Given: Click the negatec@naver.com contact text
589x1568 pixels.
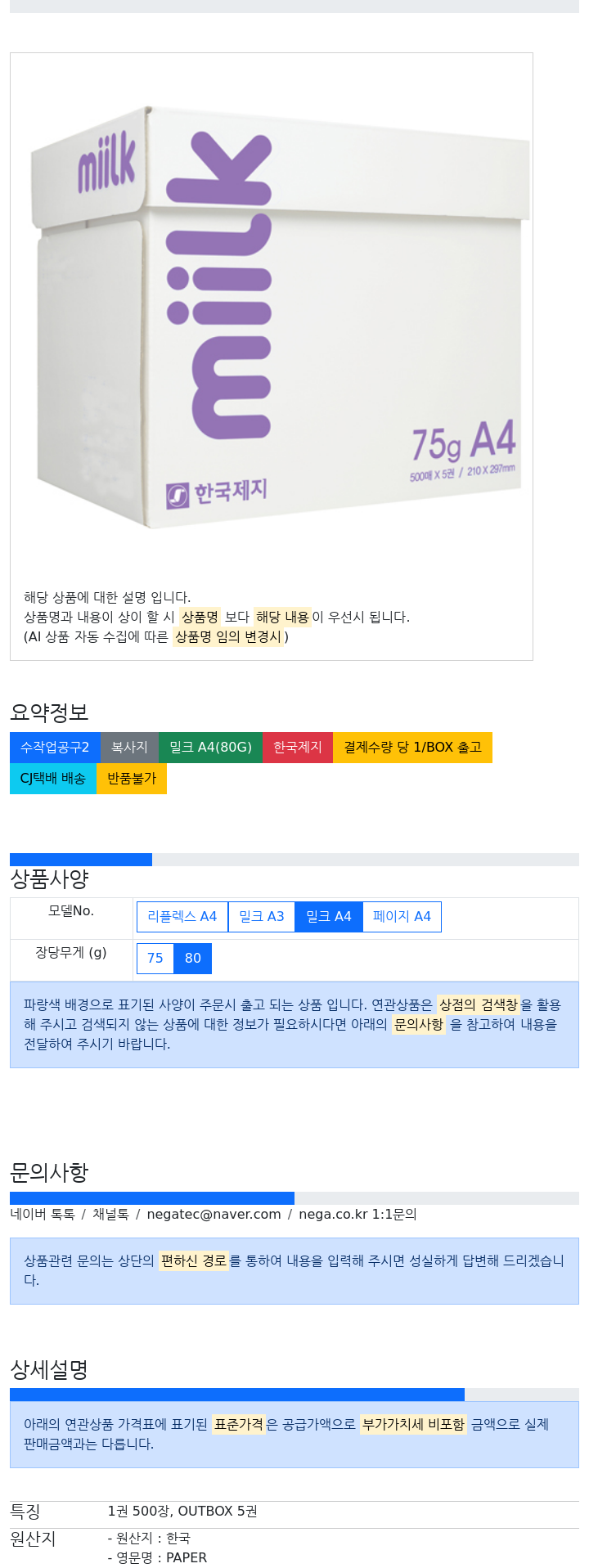Looking at the screenshot, I should click(x=214, y=1215).
